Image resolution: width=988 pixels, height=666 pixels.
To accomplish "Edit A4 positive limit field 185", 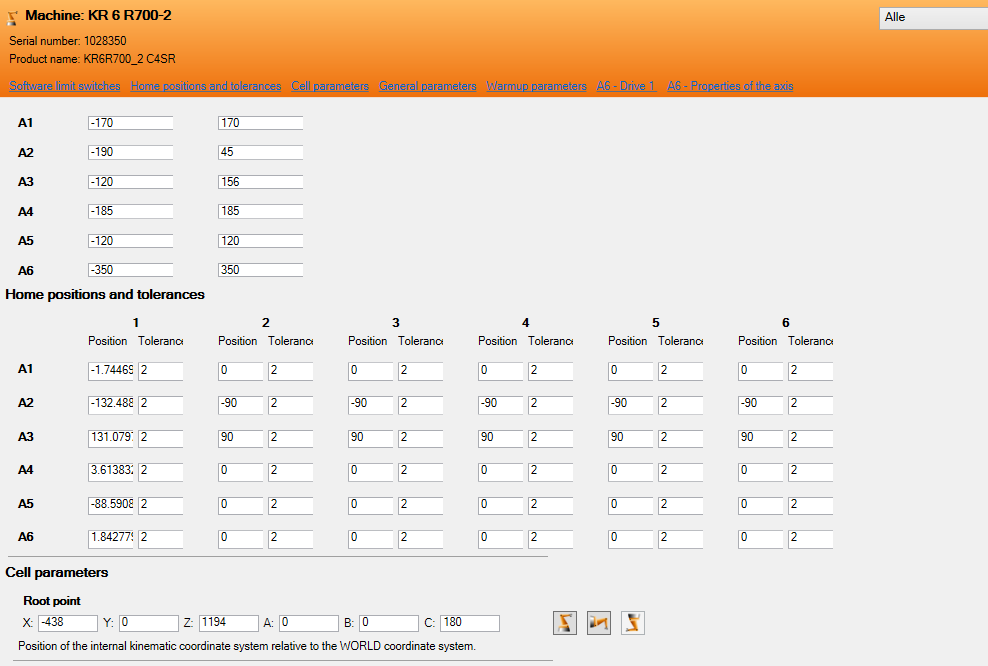I will pos(260,211).
